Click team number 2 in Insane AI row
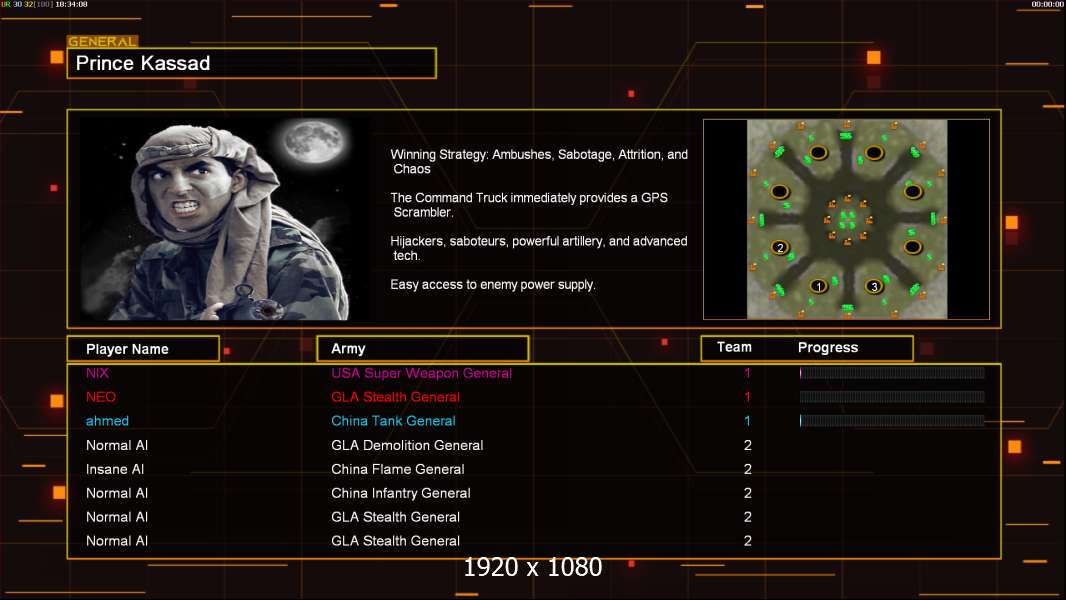The height and width of the screenshot is (600, 1066). coord(748,469)
